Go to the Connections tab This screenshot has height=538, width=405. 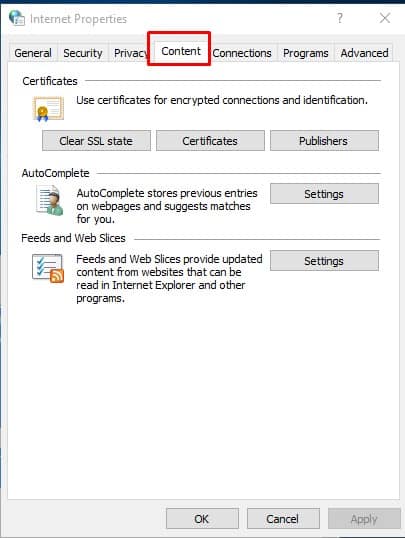coord(242,53)
